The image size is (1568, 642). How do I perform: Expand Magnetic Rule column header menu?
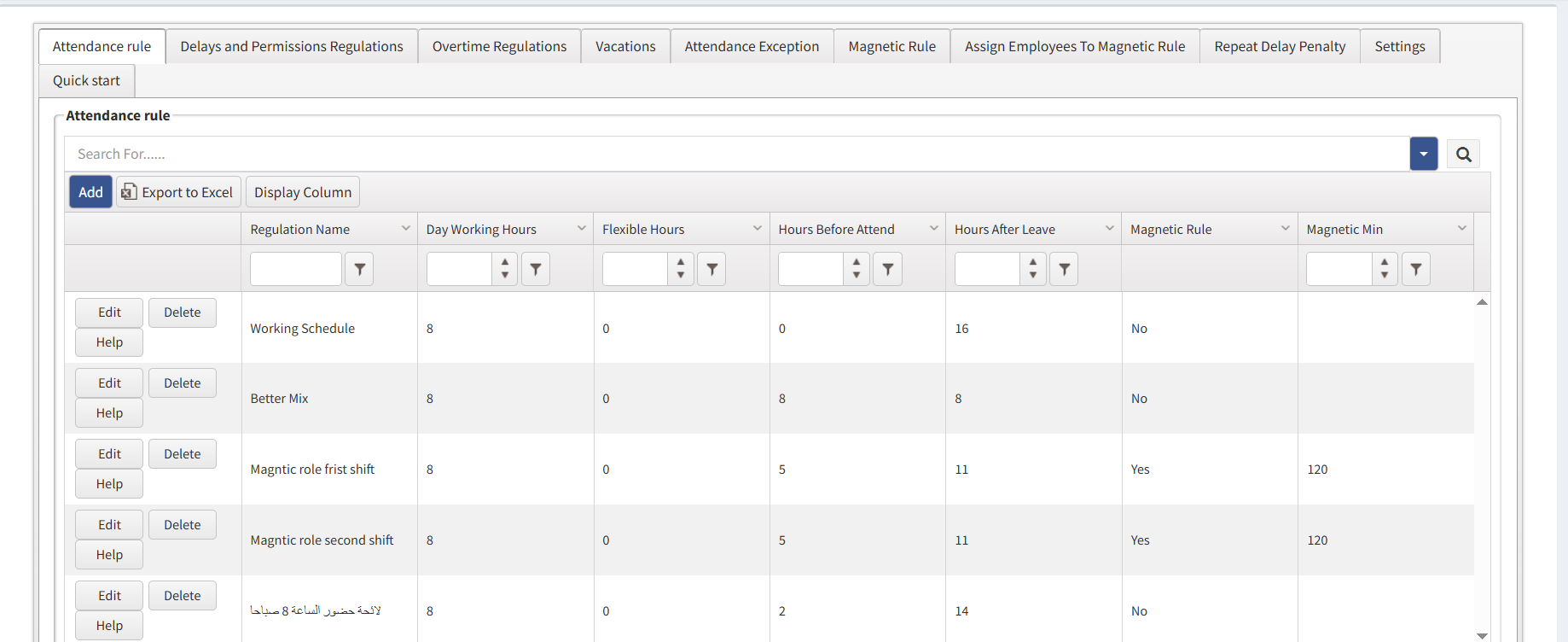click(1285, 229)
